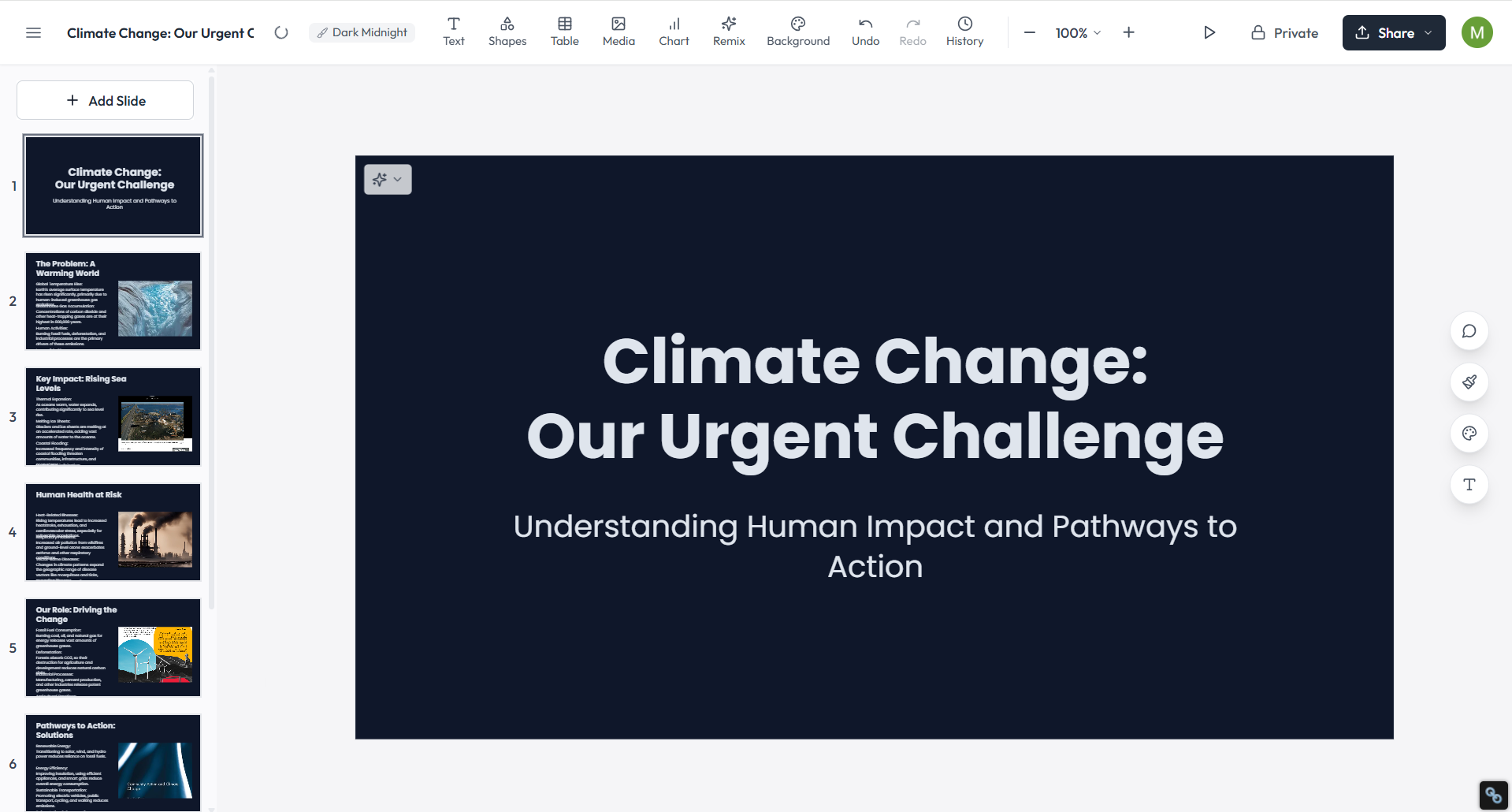Open the Shapes tool
Image resolution: width=1512 pixels, height=812 pixels.
(507, 32)
